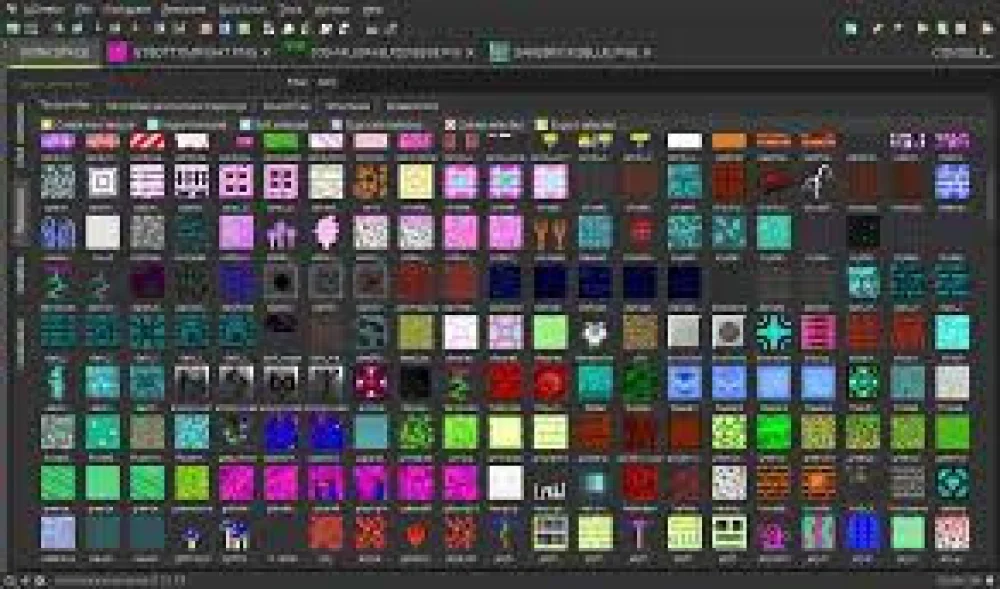Select the dark red circle with white dots
The height and width of the screenshot is (589, 1000).
371,382
